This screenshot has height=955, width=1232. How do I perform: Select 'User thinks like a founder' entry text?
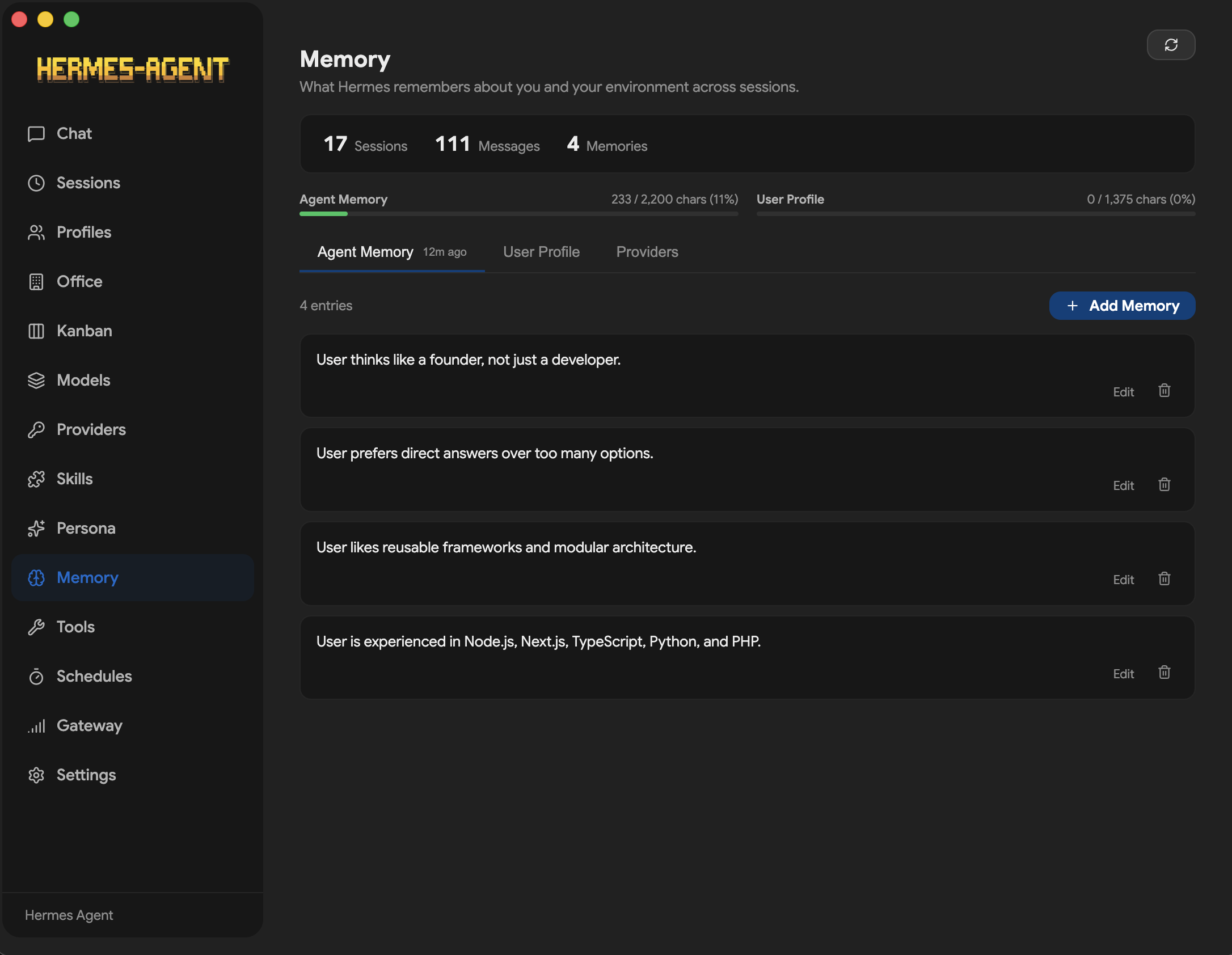pos(469,360)
